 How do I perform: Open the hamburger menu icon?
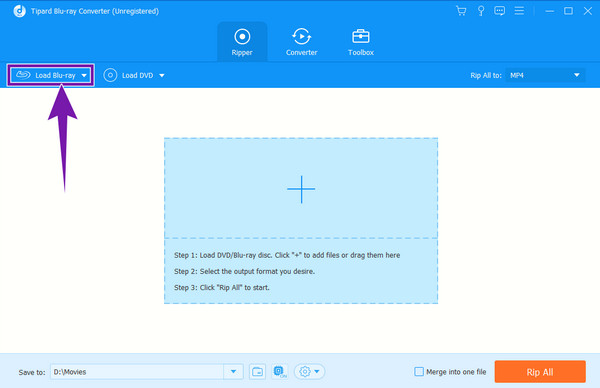[519, 11]
